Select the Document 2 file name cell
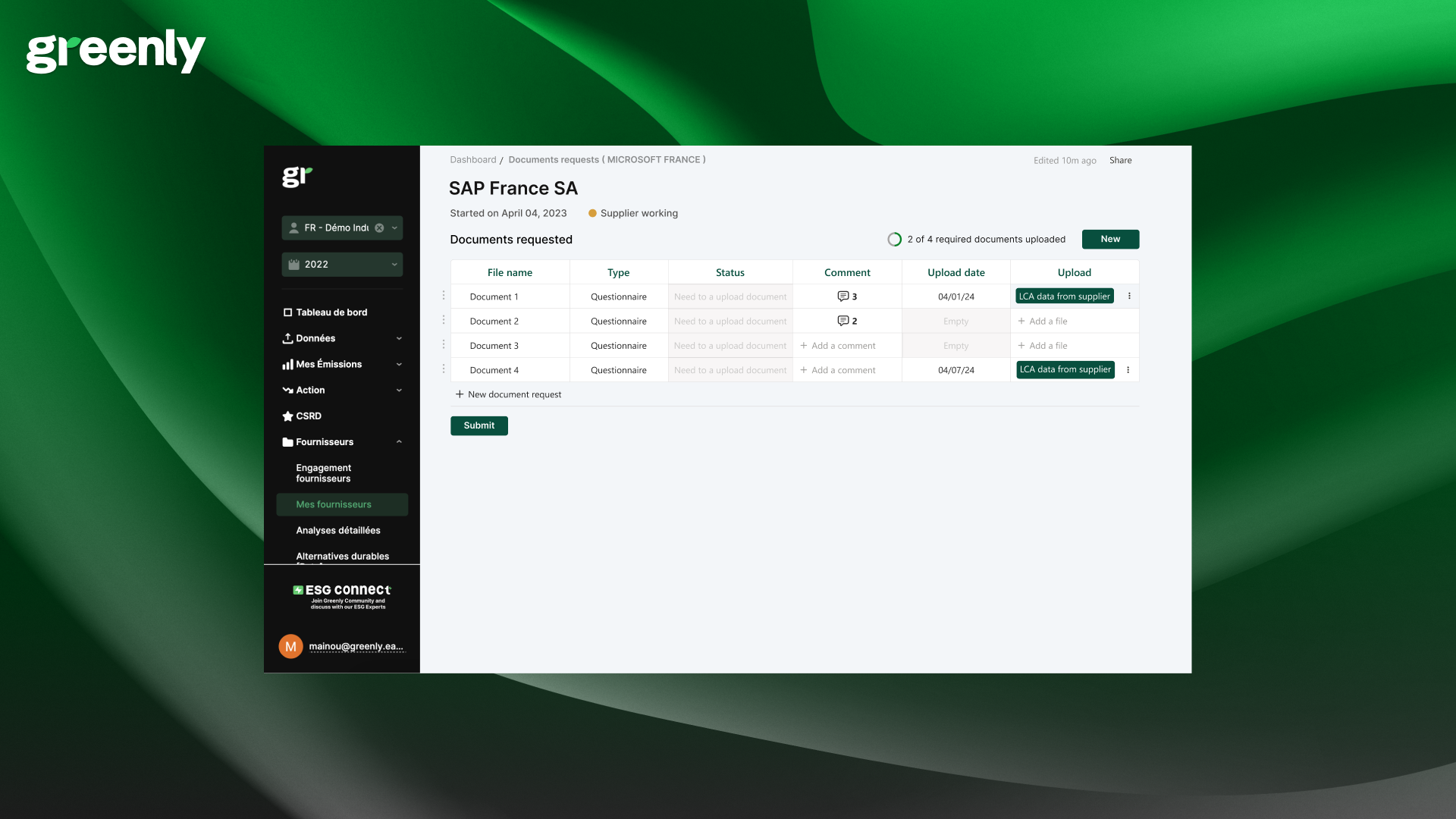 click(x=510, y=322)
